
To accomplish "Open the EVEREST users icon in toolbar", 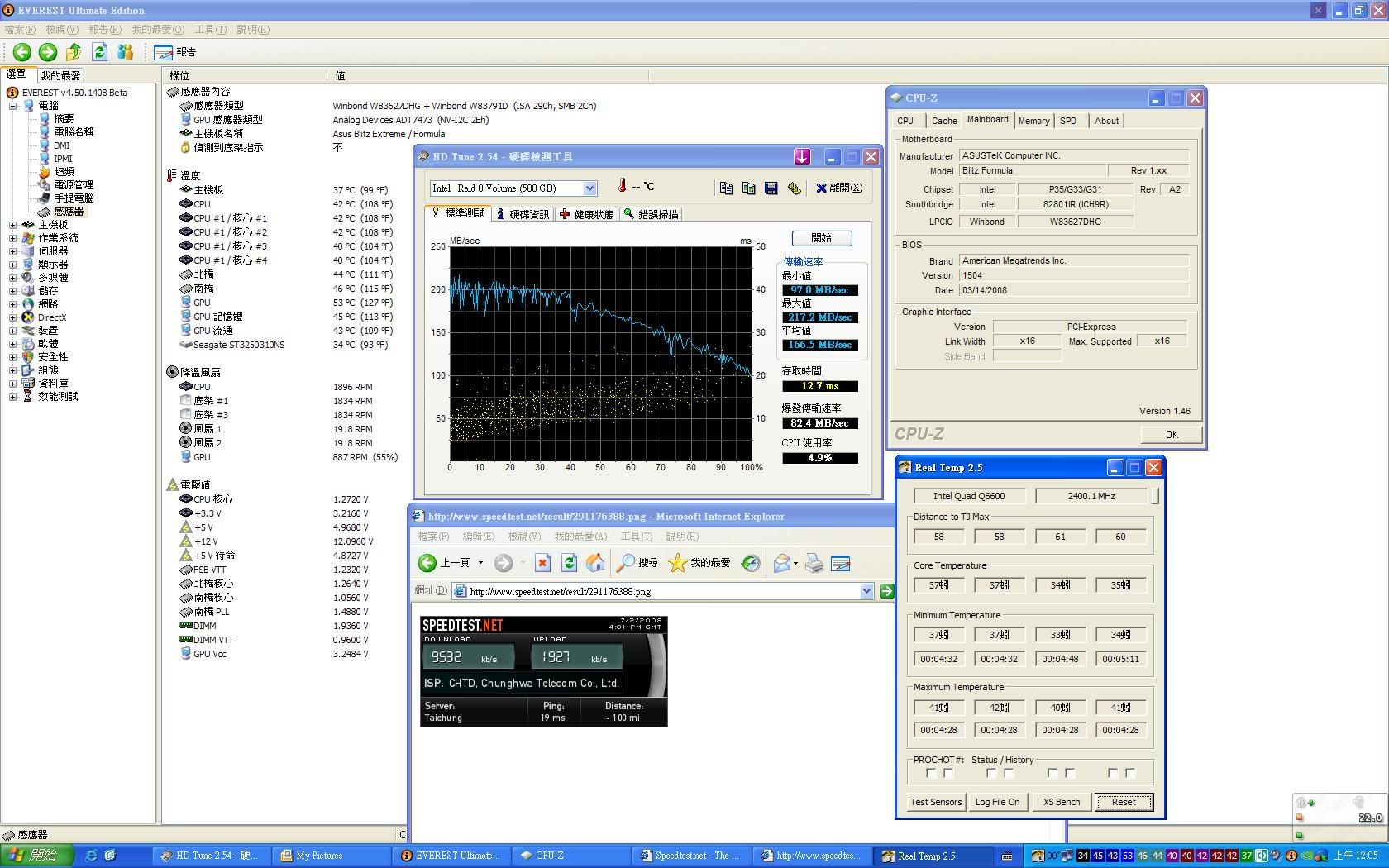I will point(125,52).
